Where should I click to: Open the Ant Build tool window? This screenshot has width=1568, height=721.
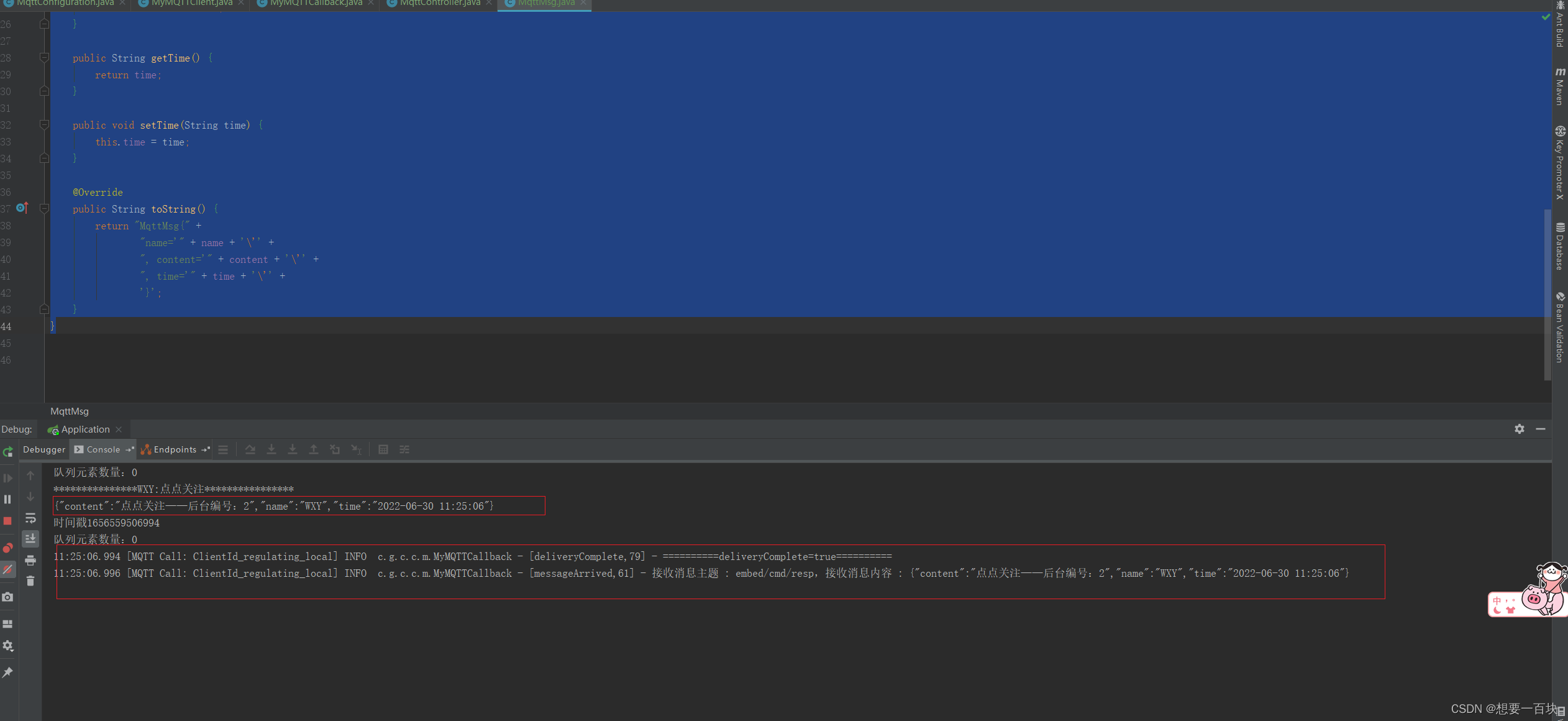pyautogui.click(x=1560, y=25)
